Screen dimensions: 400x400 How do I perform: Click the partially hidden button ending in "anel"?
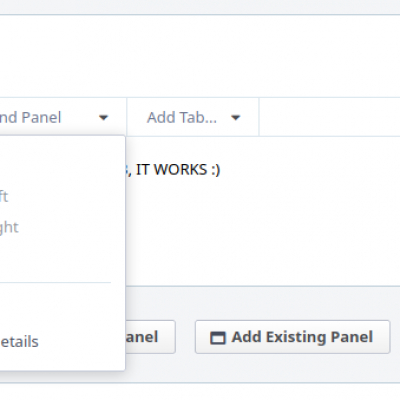coord(150,337)
